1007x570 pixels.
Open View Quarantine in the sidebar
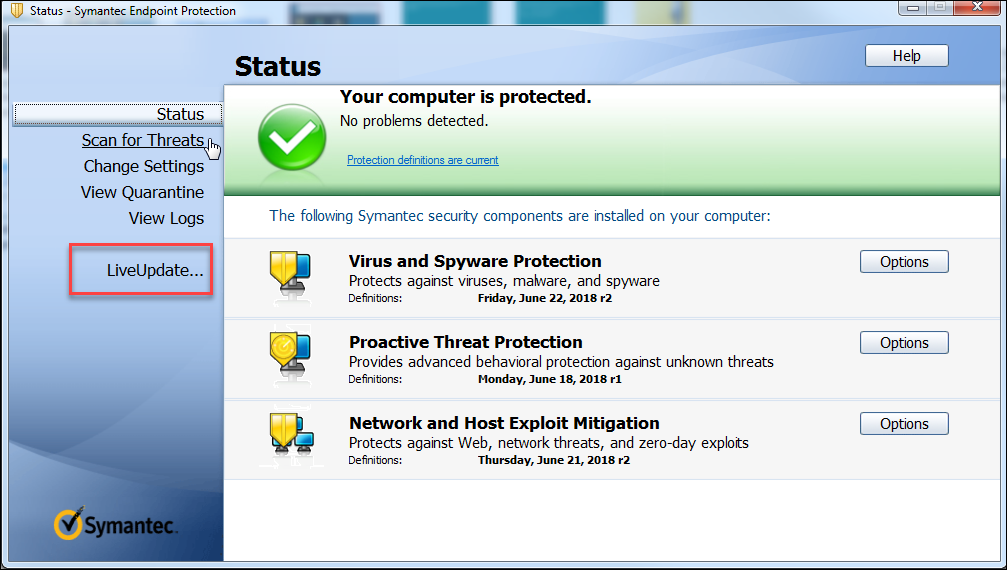(x=142, y=193)
